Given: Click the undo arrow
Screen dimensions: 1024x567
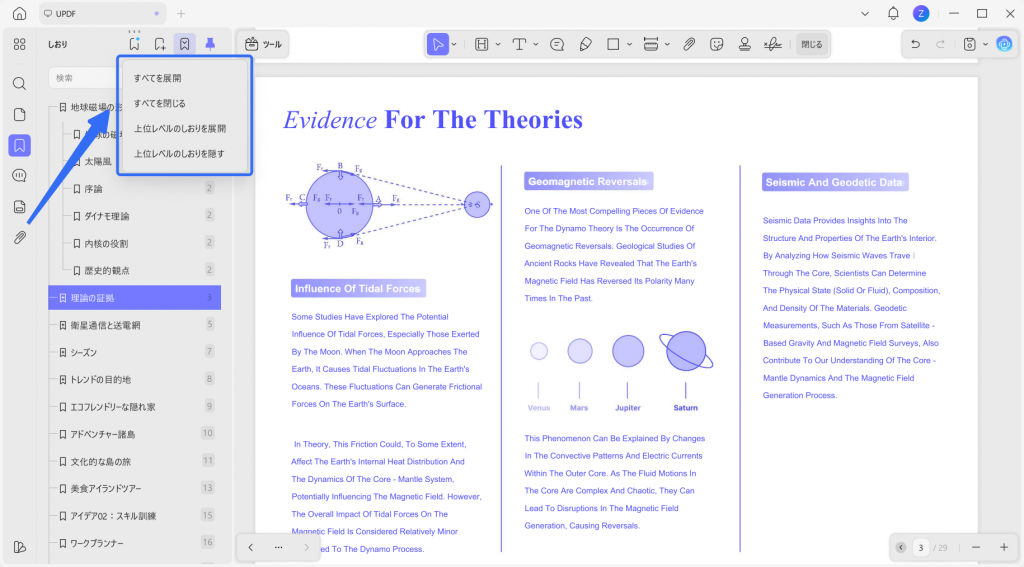Looking at the screenshot, I should click(x=916, y=44).
